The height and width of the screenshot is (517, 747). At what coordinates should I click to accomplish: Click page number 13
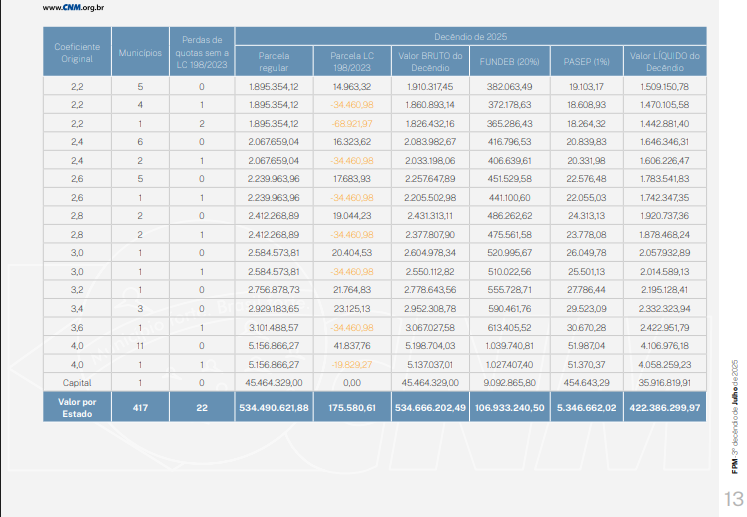coord(732,497)
